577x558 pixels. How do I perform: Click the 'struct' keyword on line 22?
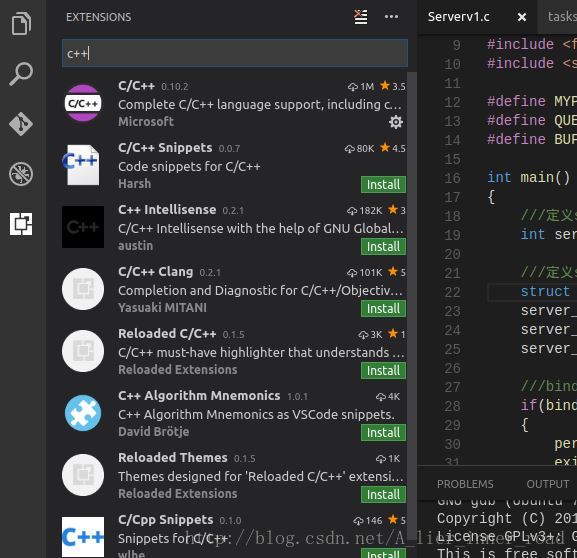pyautogui.click(x=545, y=292)
